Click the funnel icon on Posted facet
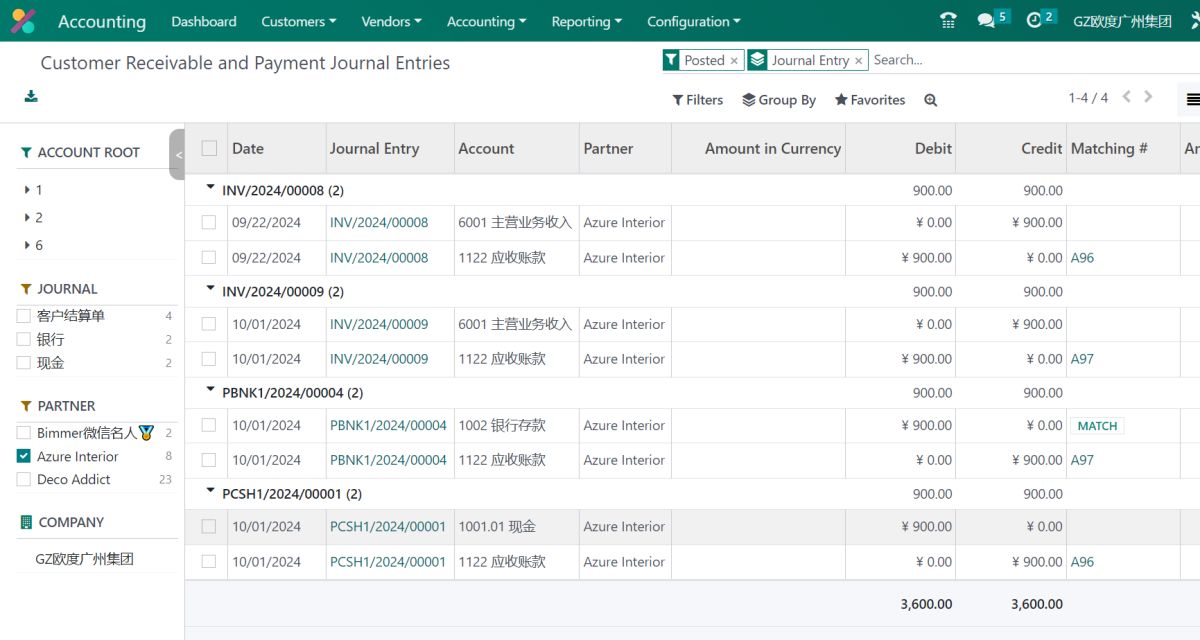Image resolution: width=1200 pixels, height=640 pixels. tap(671, 60)
